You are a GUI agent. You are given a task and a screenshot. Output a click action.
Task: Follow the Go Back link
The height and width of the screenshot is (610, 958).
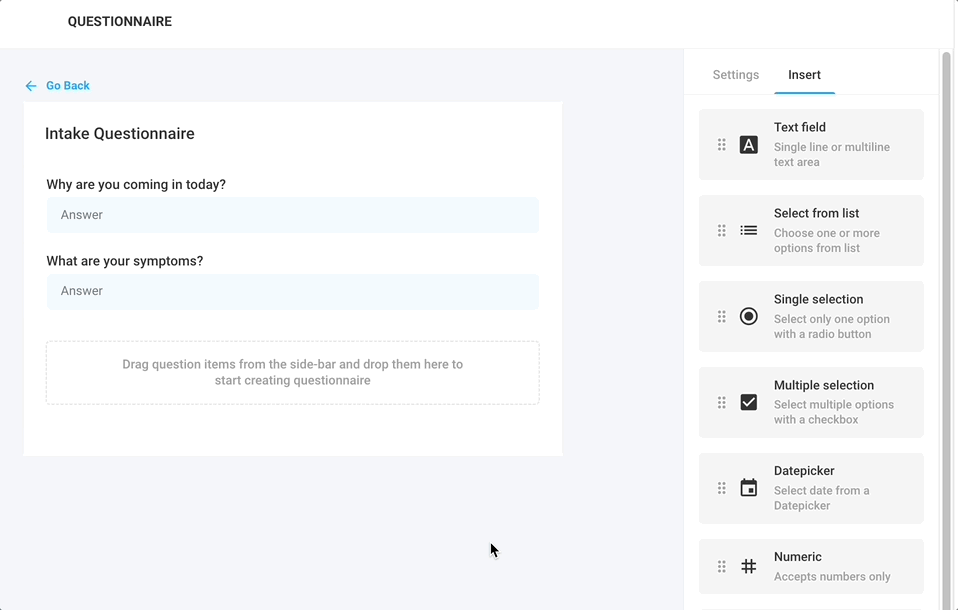[68, 86]
